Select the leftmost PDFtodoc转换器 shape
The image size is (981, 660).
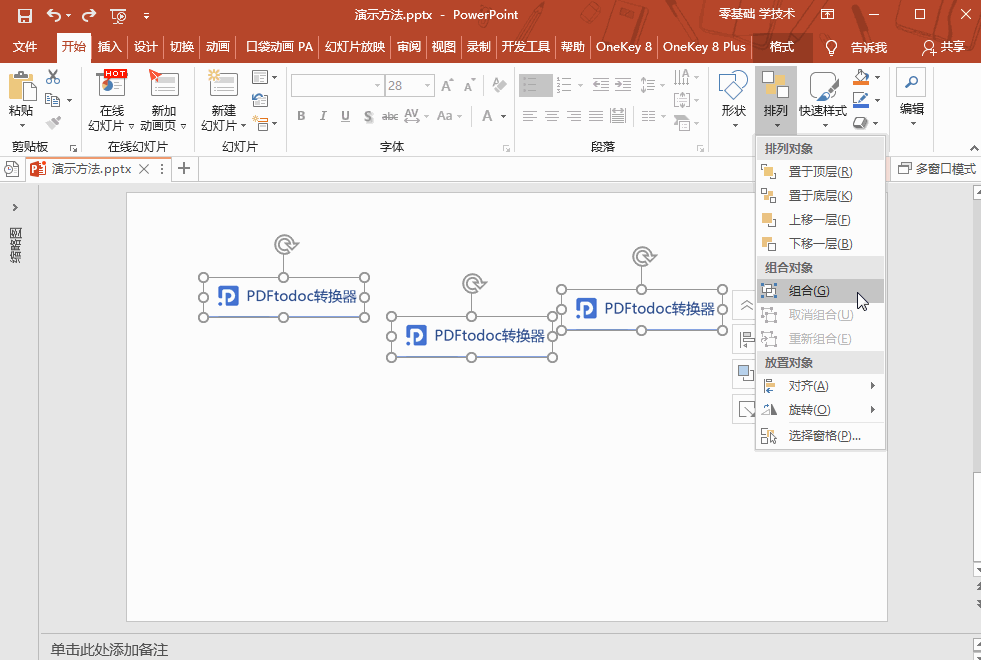tap(283, 297)
